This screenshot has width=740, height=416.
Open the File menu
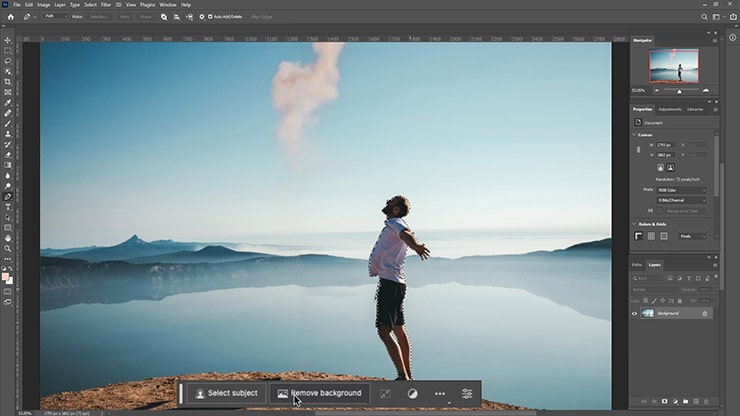point(17,5)
